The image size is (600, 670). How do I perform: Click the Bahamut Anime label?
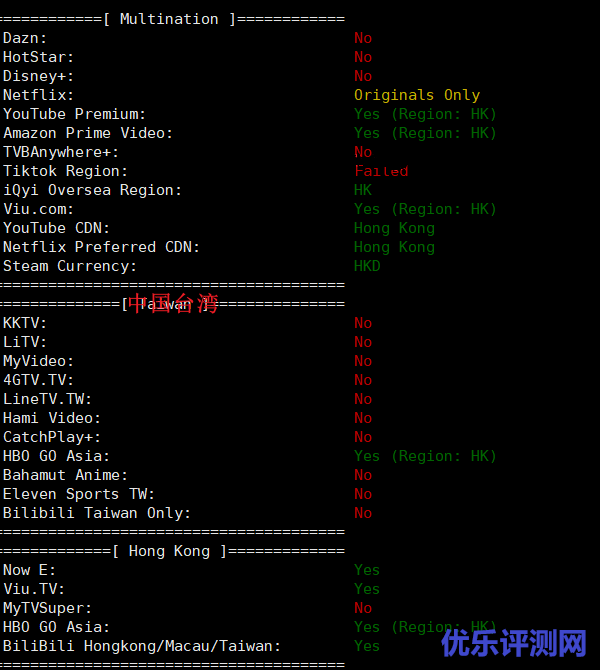click(65, 475)
